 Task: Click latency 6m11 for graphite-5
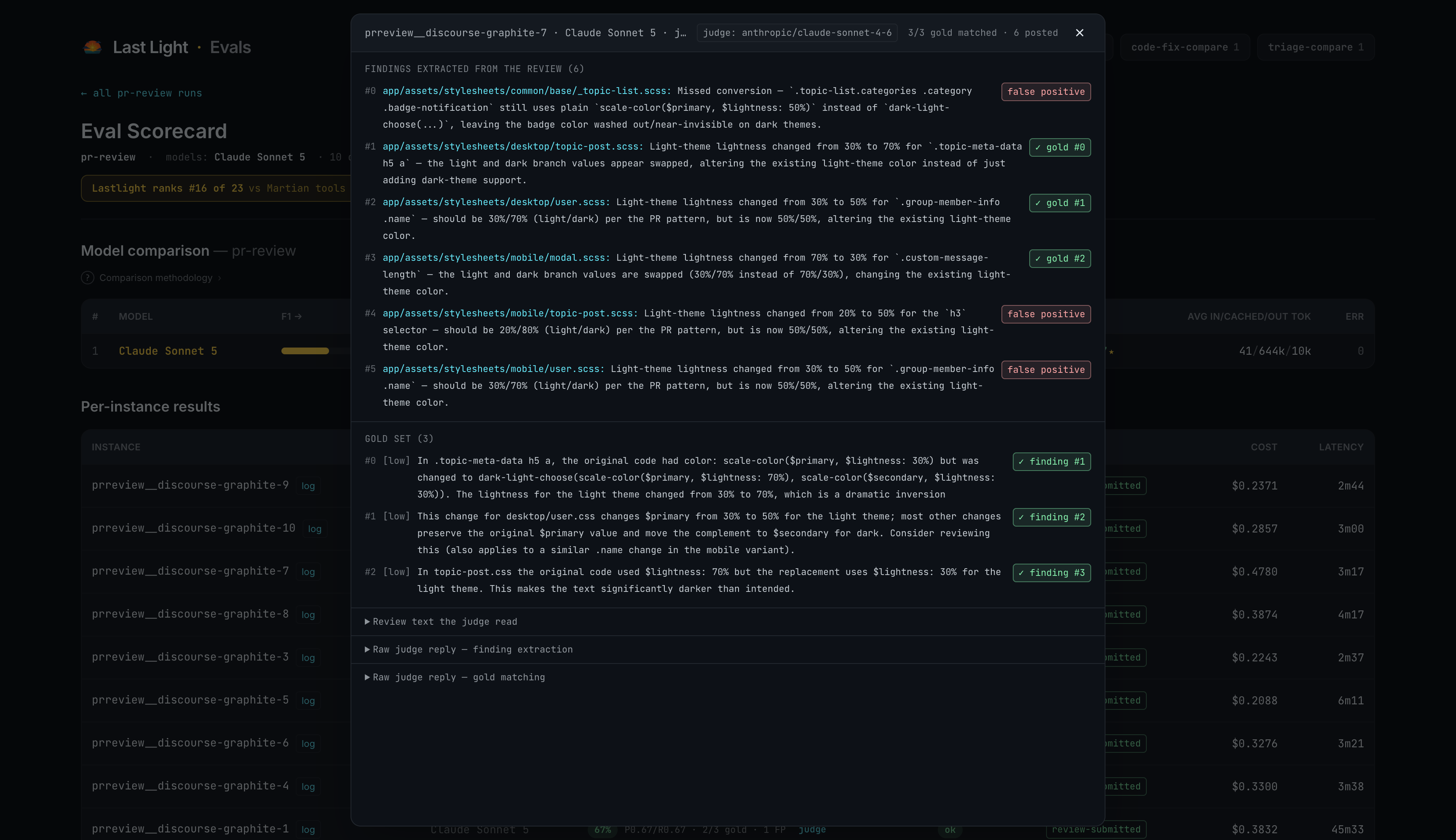tap(1351, 701)
